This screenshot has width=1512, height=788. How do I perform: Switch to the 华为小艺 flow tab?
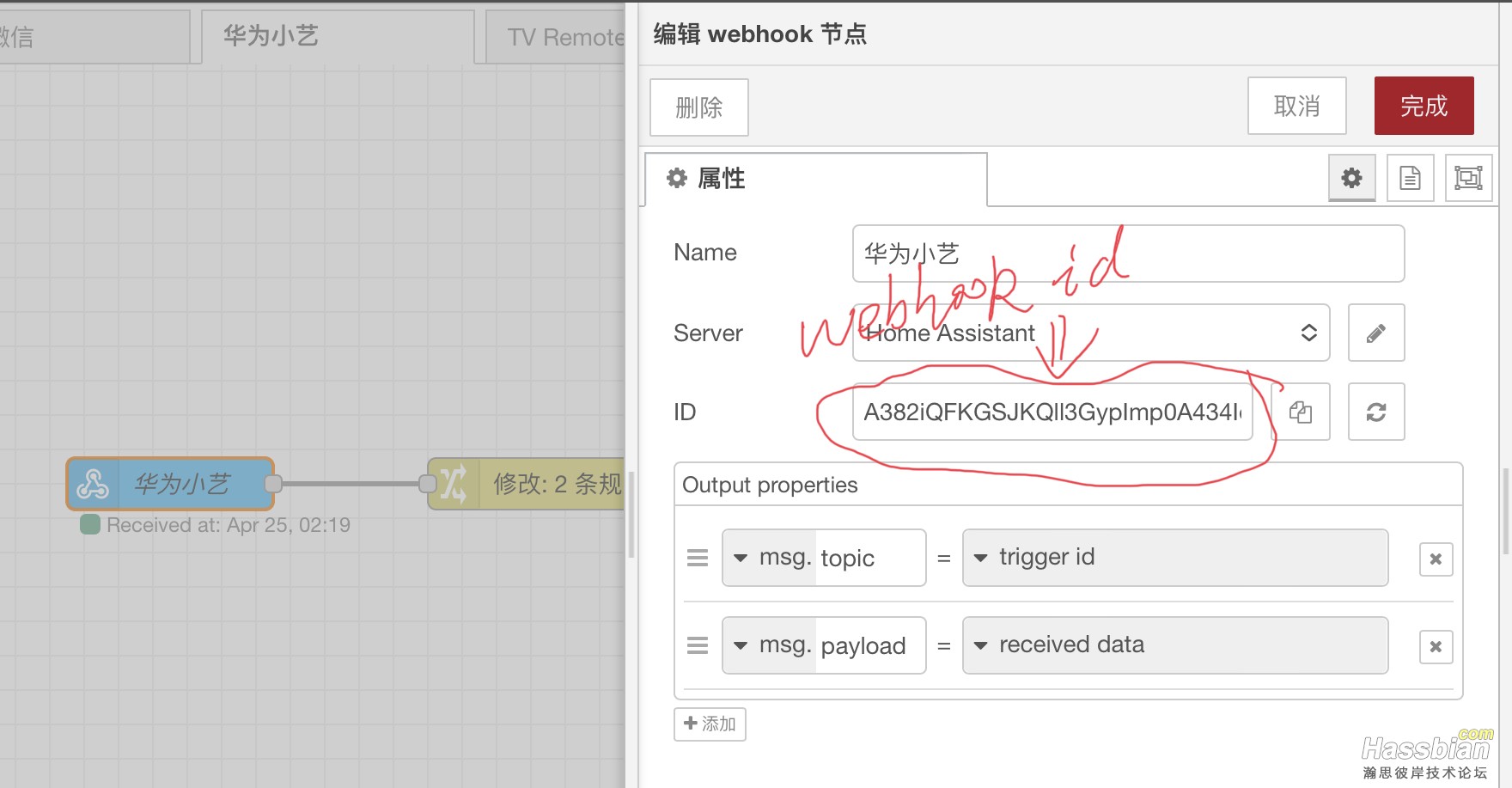point(338,36)
